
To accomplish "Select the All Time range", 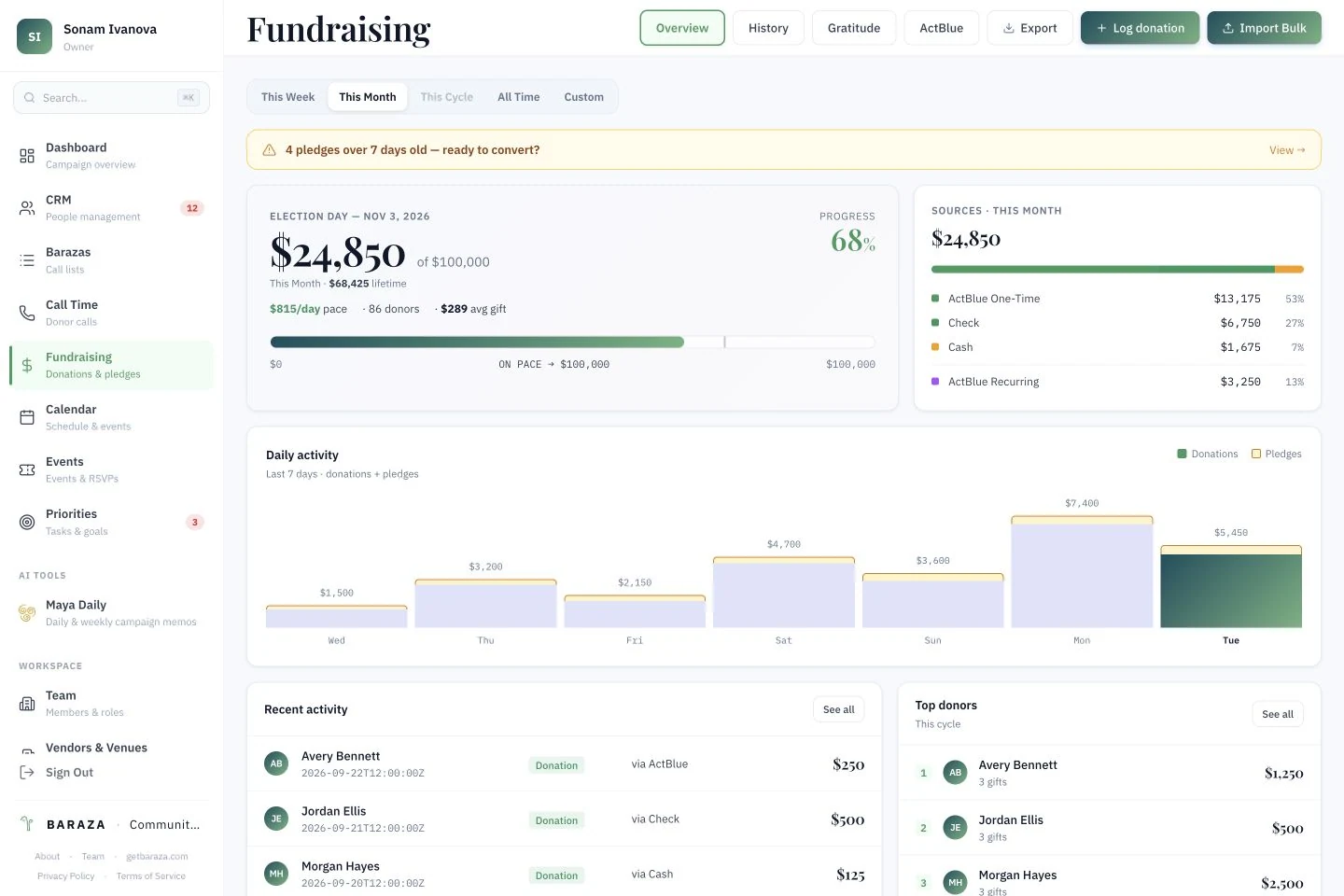I will [519, 97].
